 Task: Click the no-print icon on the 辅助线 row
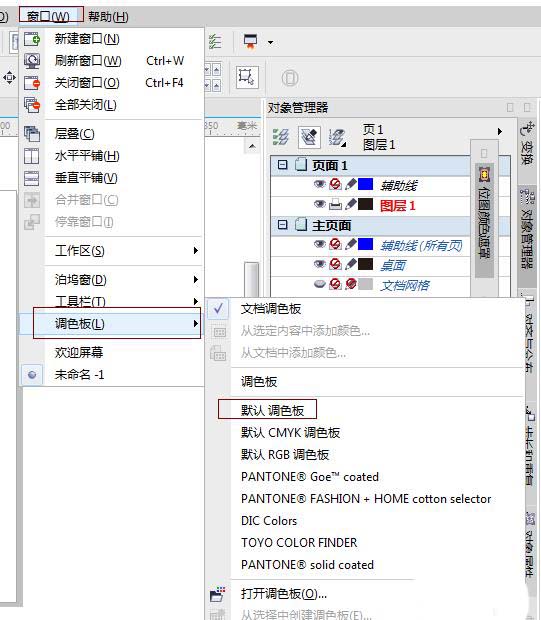(335, 184)
